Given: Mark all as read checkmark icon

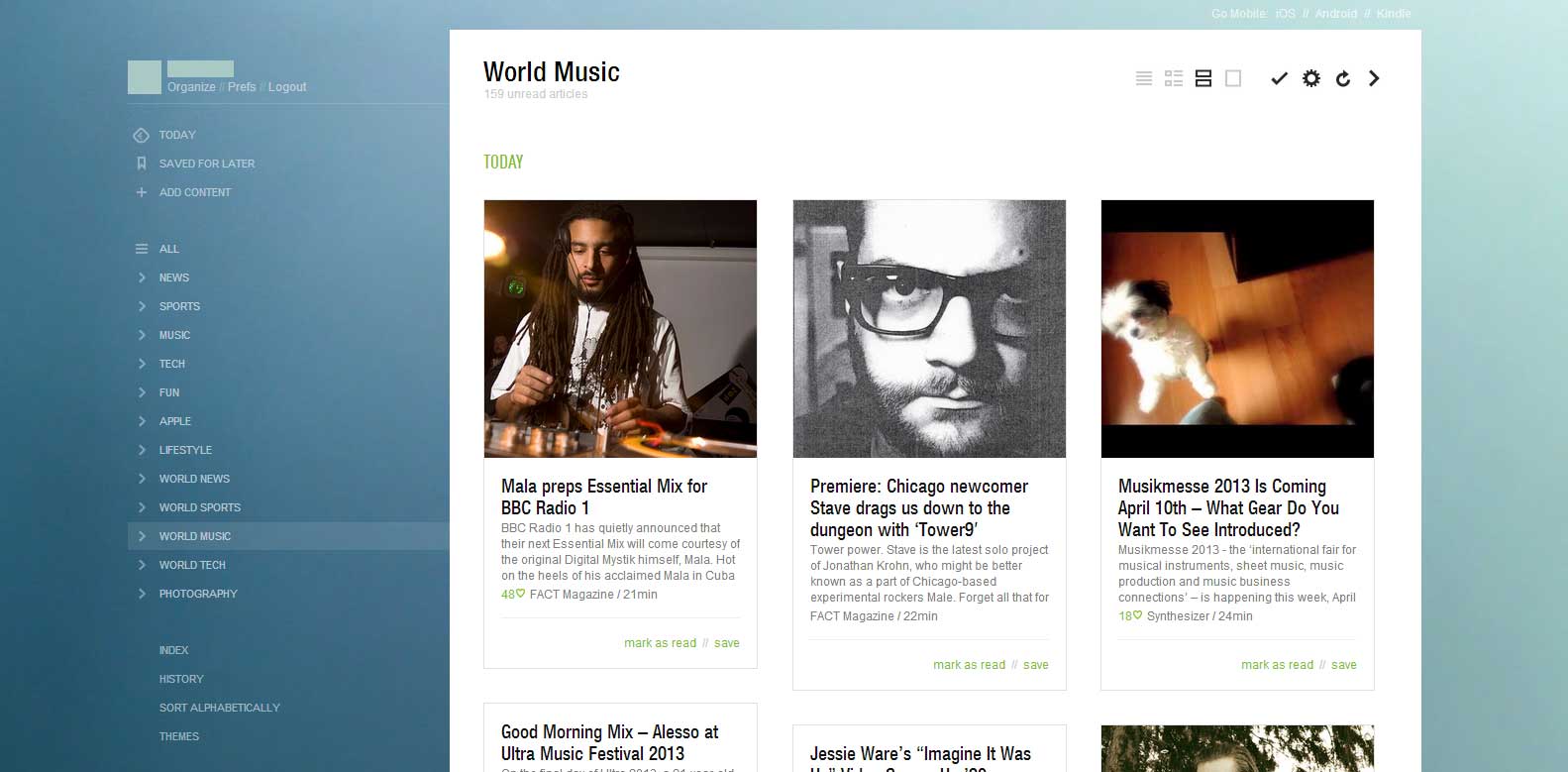Looking at the screenshot, I should (1280, 78).
